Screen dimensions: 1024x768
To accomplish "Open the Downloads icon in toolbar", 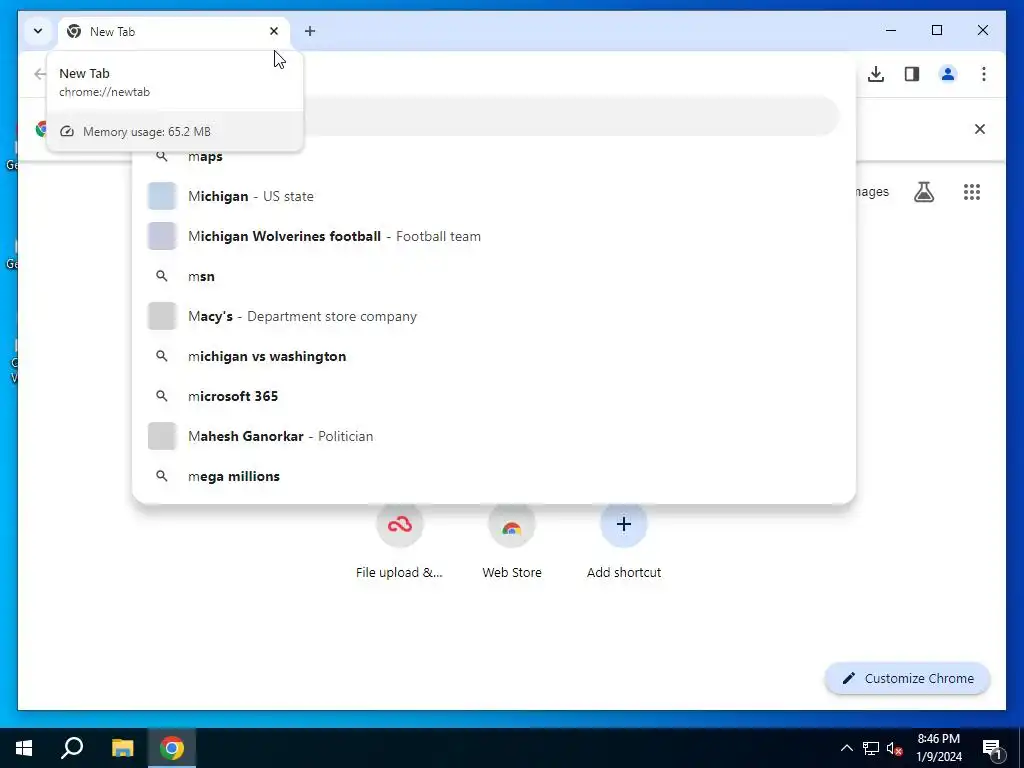I will tap(876, 74).
